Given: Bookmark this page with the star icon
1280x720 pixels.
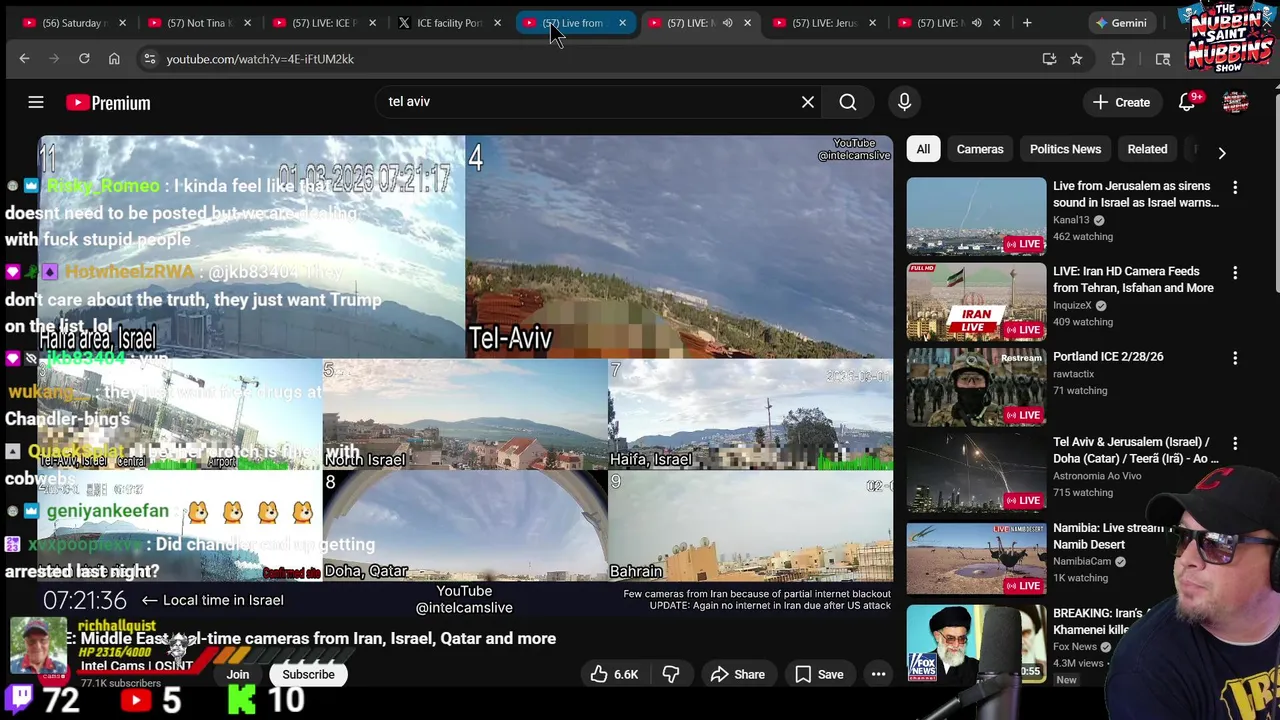Looking at the screenshot, I should [x=1076, y=59].
